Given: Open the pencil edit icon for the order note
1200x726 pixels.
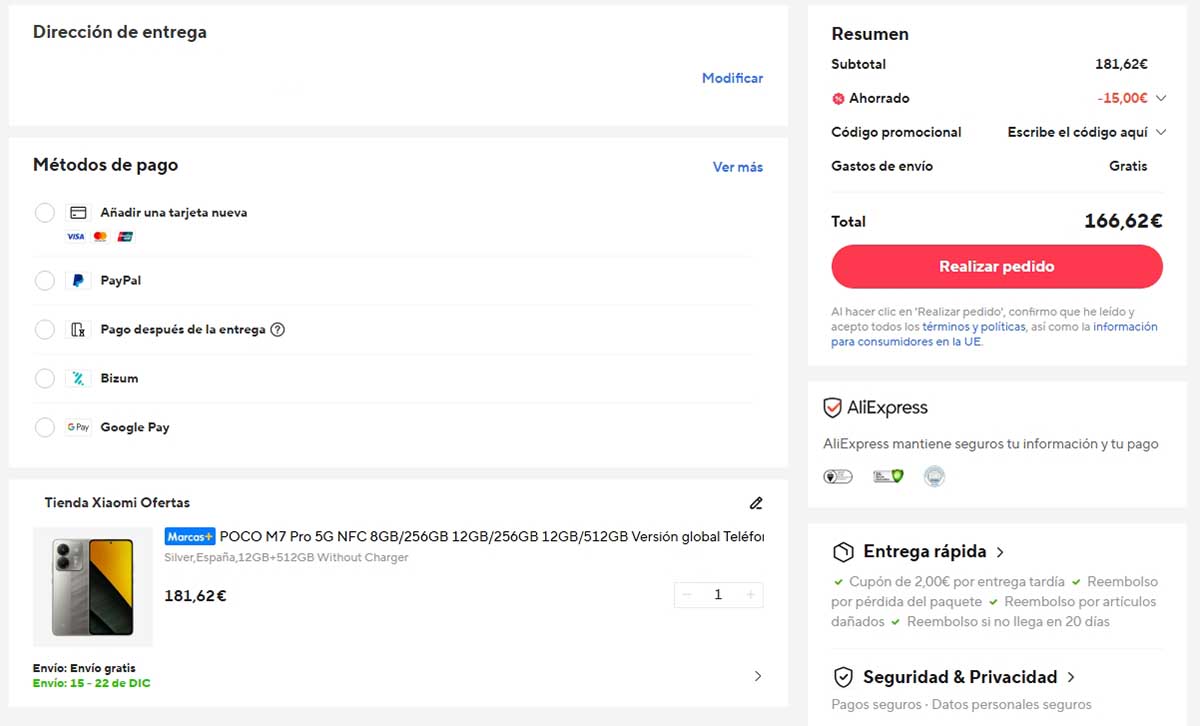Looking at the screenshot, I should (756, 503).
